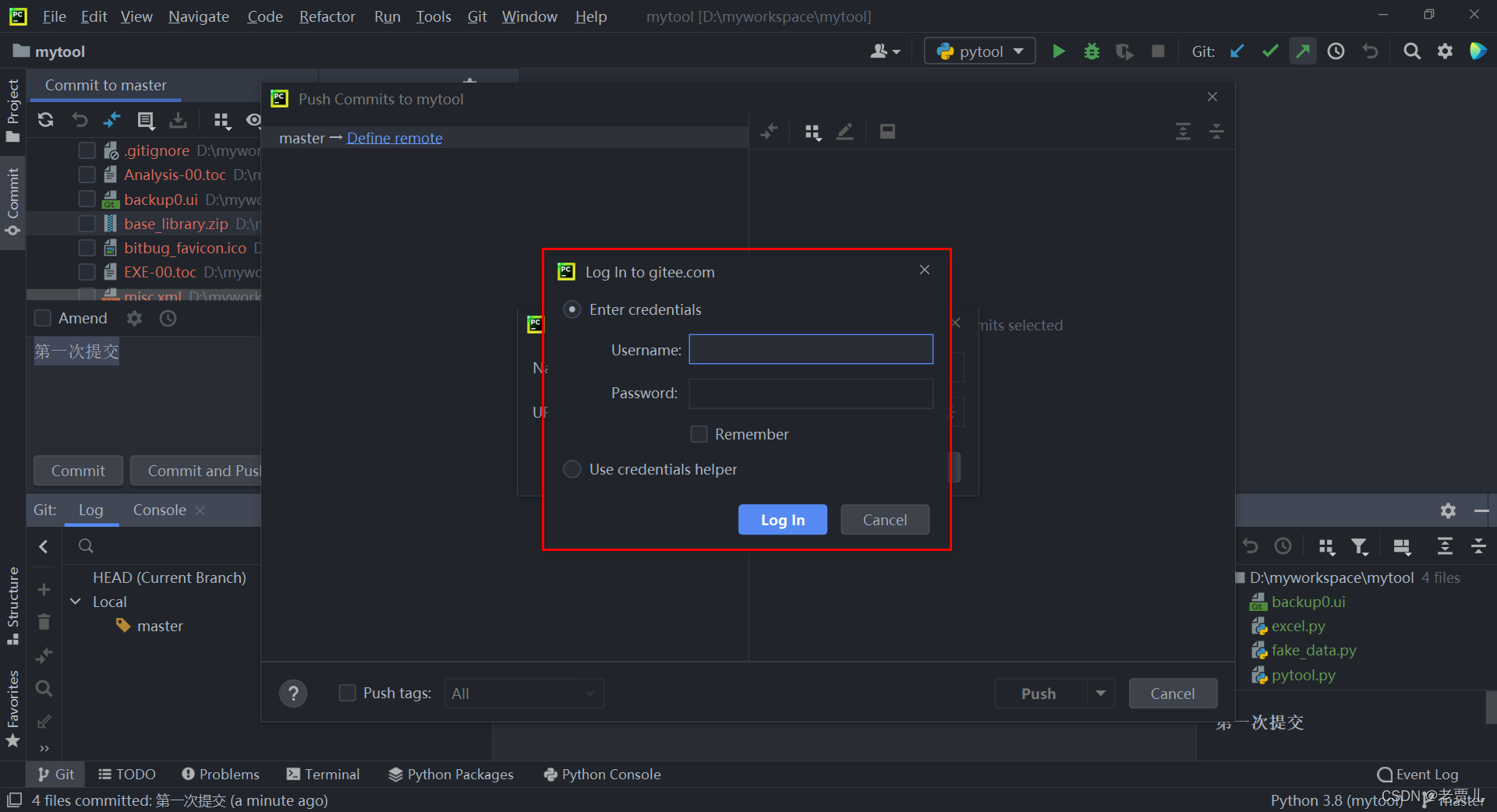The image size is (1497, 812).
Task: Check base_library.zip file checkbox
Action: click(x=87, y=224)
